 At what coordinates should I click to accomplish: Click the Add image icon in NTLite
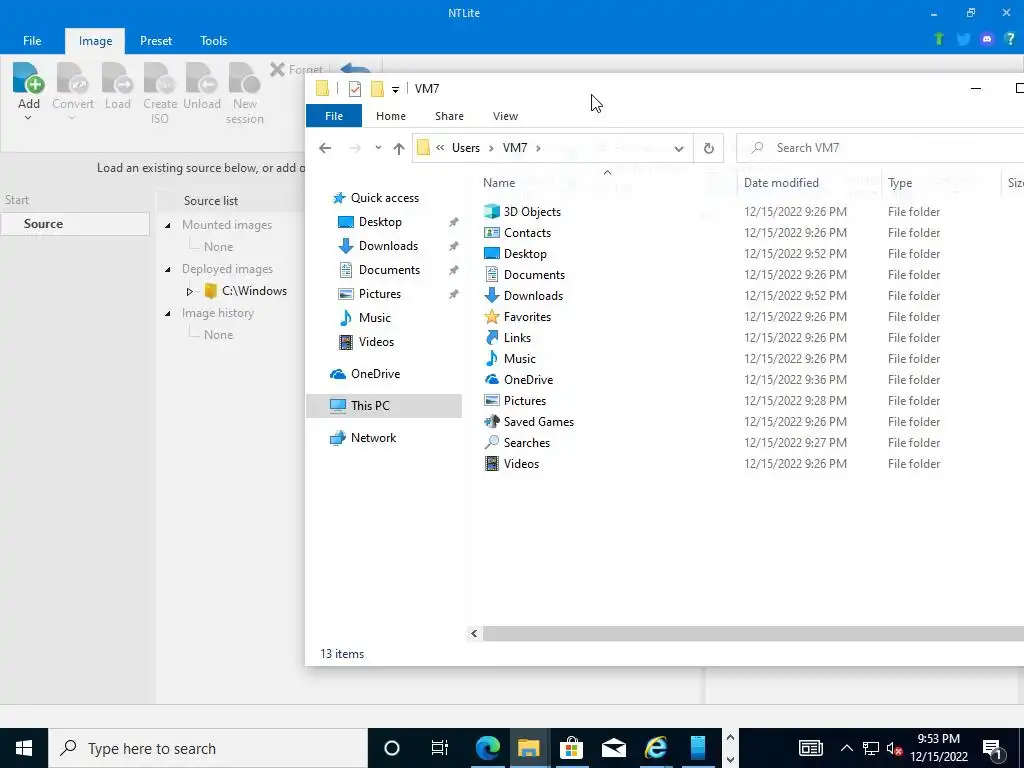[x=28, y=78]
